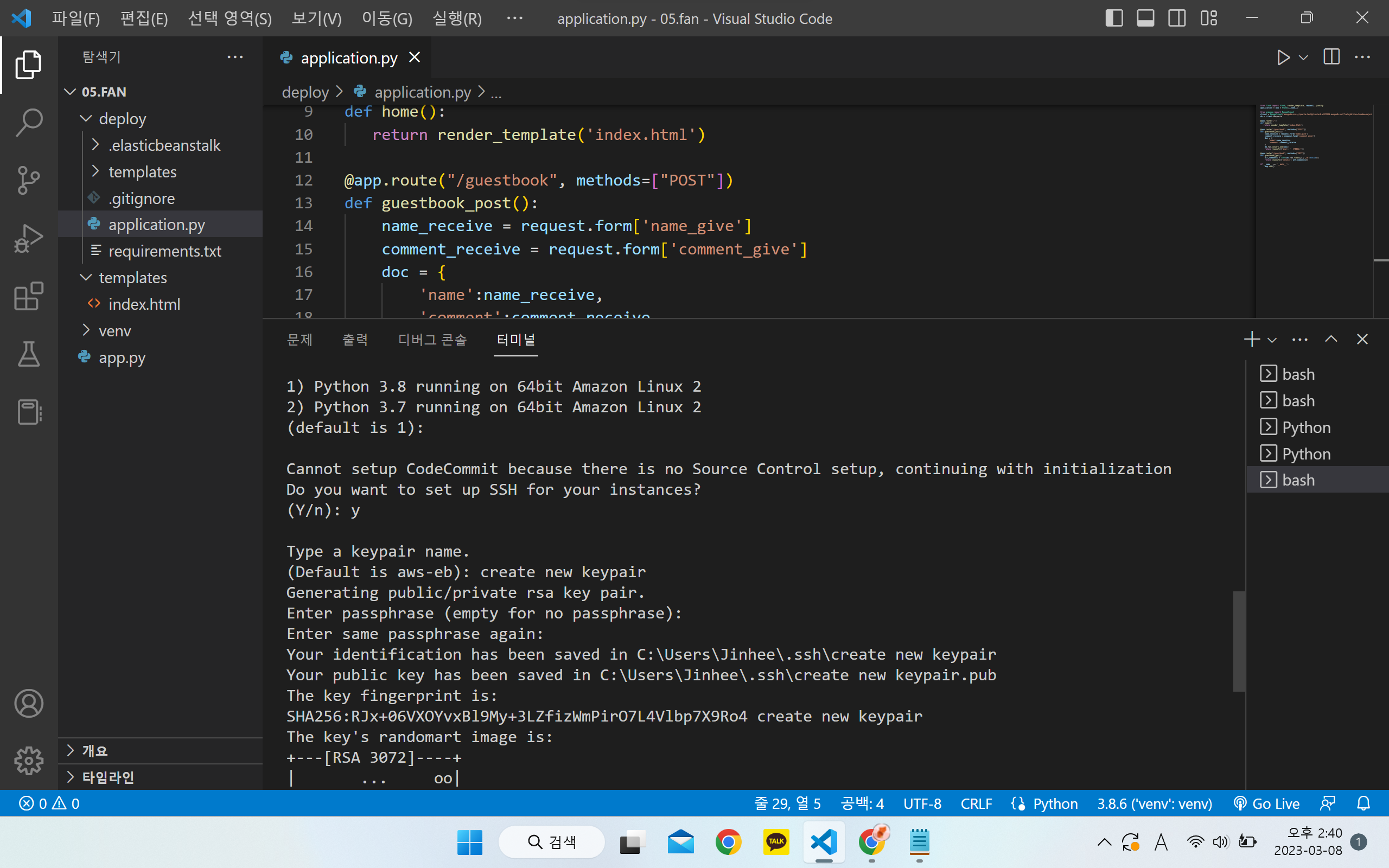The height and width of the screenshot is (868, 1389).
Task: Open the Extensions view
Action: [x=29, y=296]
